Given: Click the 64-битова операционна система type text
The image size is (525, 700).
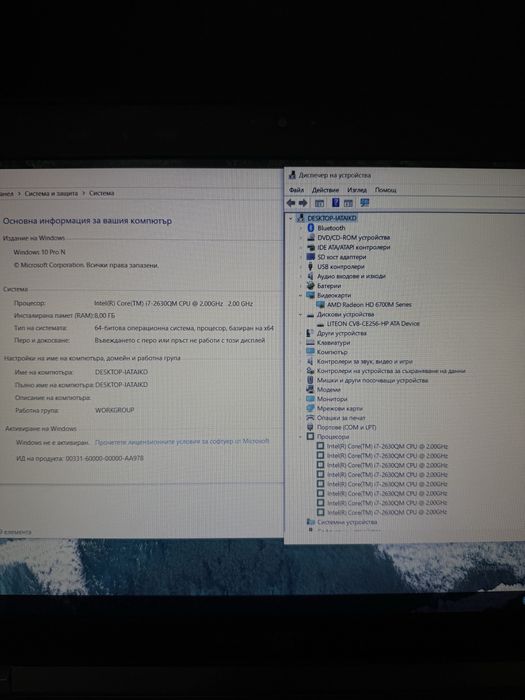Looking at the screenshot, I should (x=184, y=328).
